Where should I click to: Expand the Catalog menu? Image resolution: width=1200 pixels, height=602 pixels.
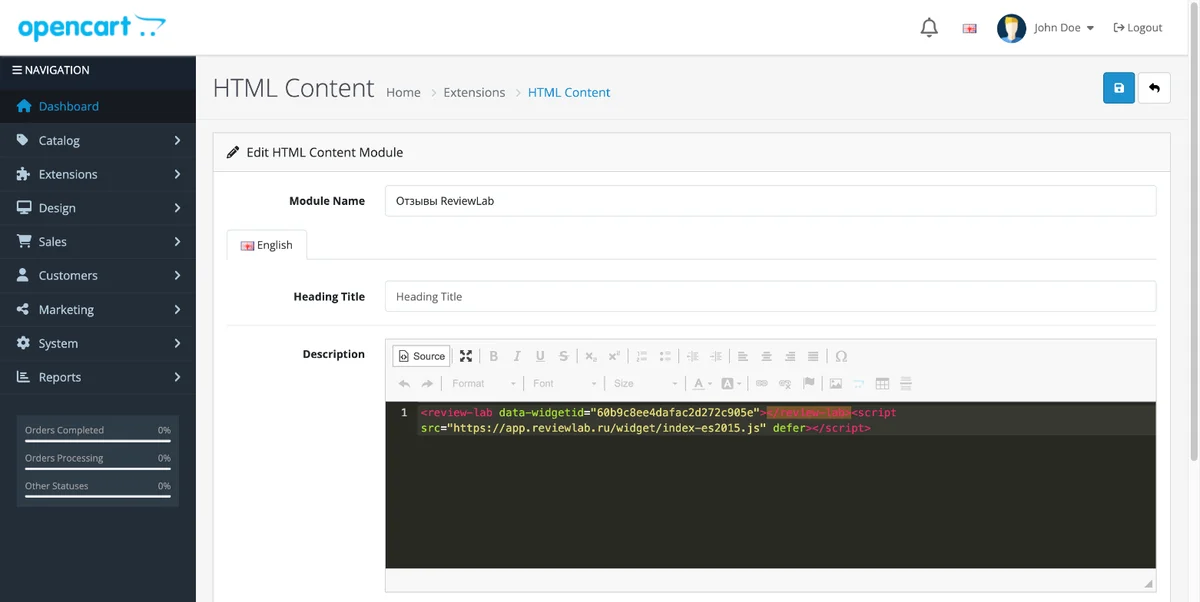98,140
